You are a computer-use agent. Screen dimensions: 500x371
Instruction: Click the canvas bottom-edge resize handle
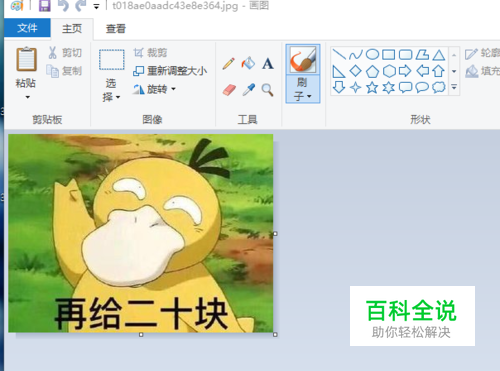click(141, 334)
